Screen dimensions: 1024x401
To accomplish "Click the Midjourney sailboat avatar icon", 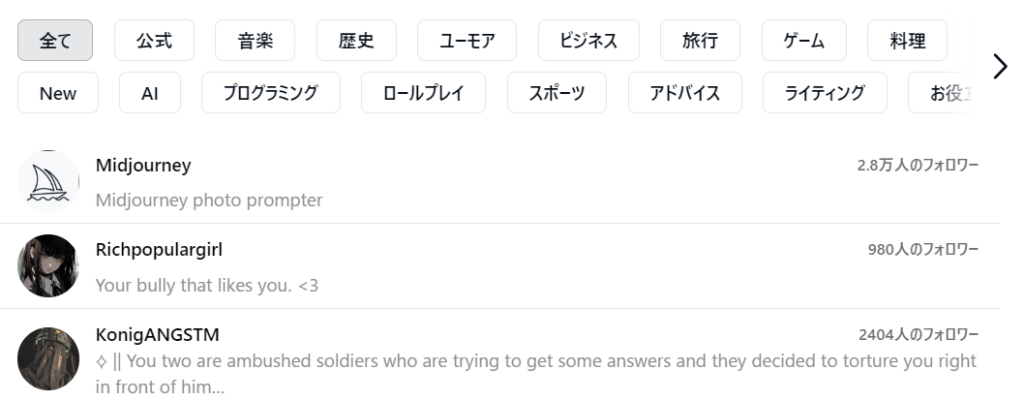I will (48, 182).
